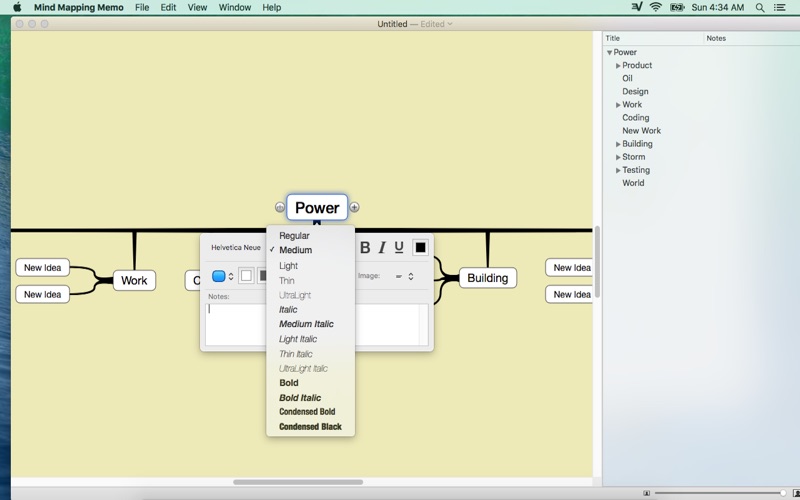Click the small zoom-out icon by slider
The width and height of the screenshot is (800, 500).
pos(646,493)
